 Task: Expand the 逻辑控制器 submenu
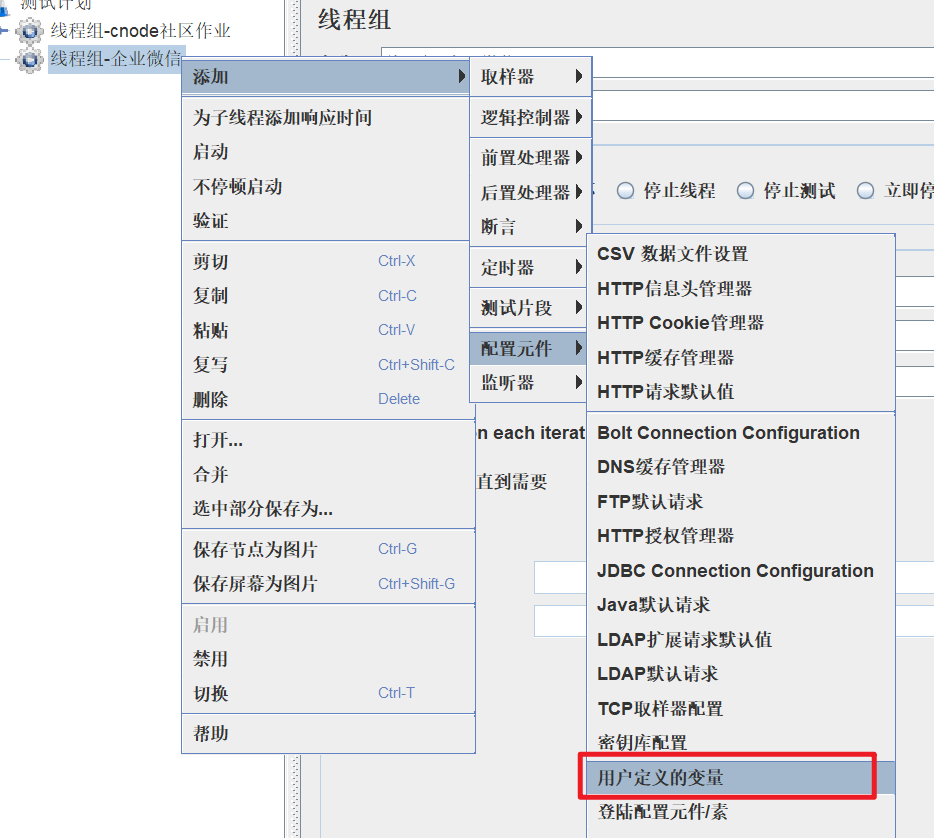click(x=530, y=117)
